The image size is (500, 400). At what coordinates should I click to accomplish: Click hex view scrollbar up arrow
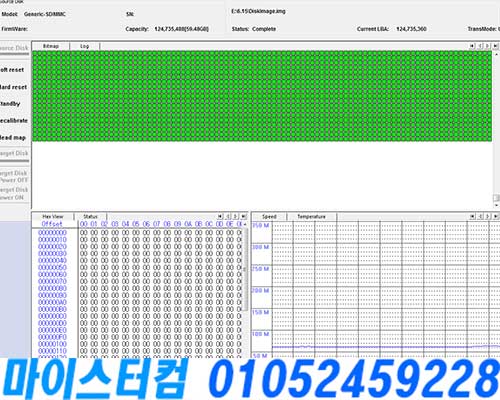tap(245, 224)
